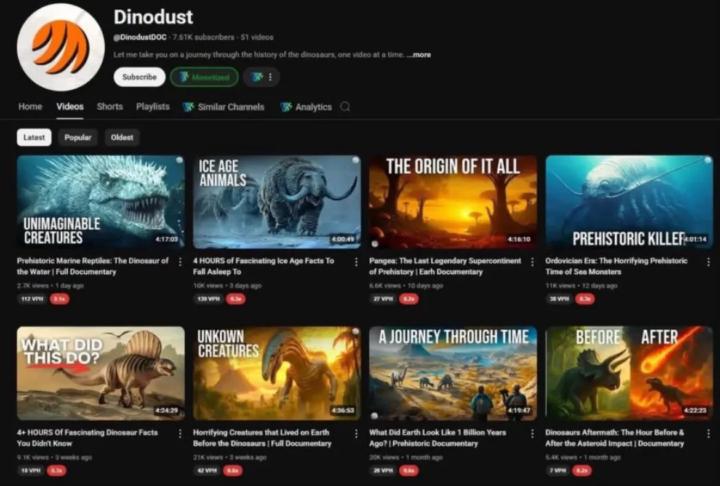Click red multiplier badge under Prehistoric Marine Reptiles
Image resolution: width=720 pixels, height=486 pixels.
click(60, 299)
